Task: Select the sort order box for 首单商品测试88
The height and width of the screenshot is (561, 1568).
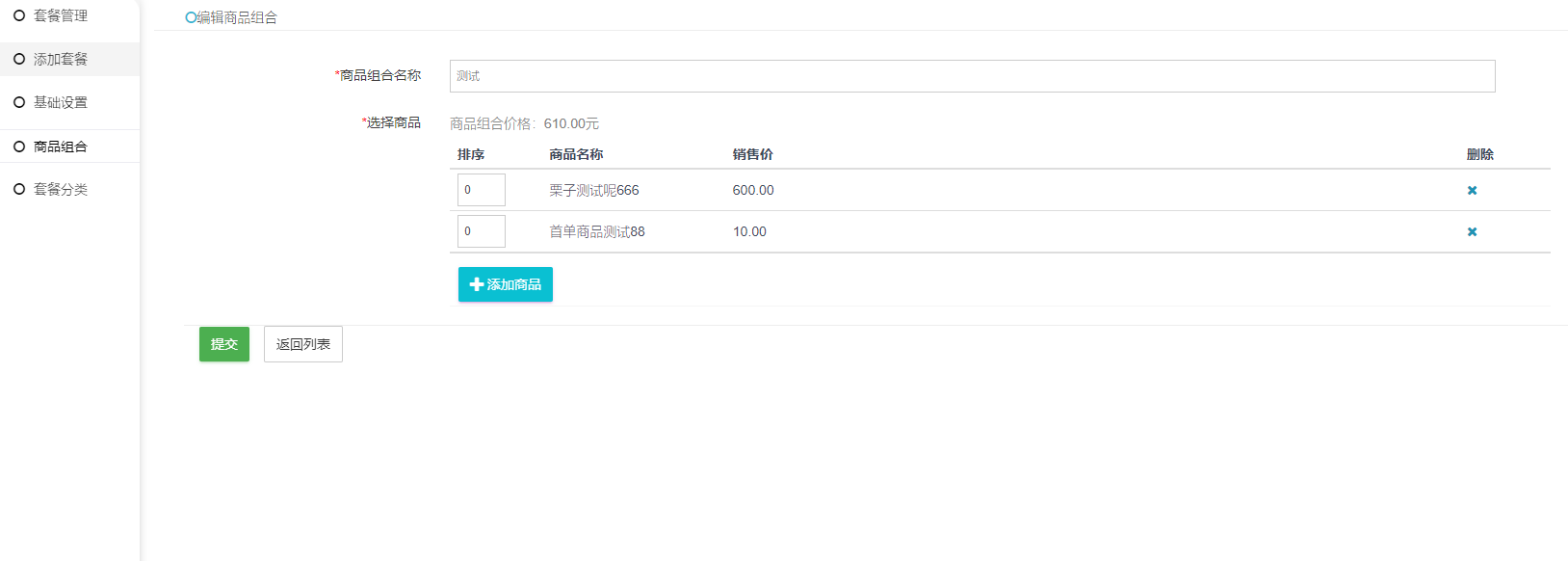Action: 481,231
